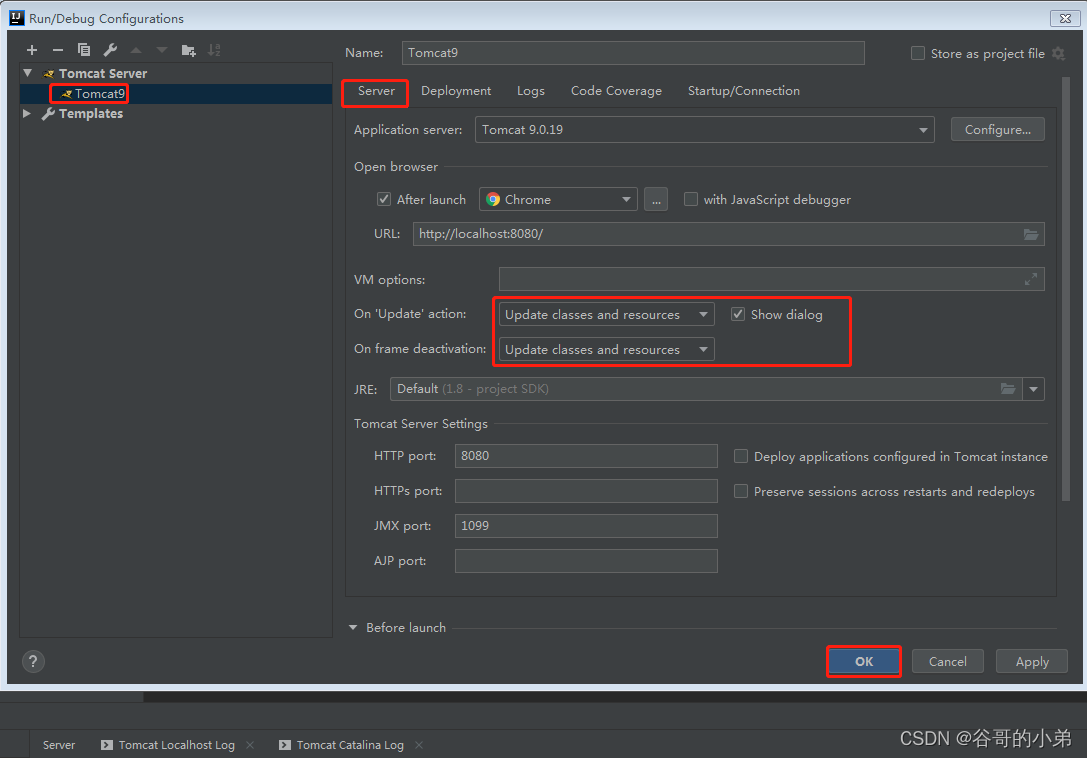Close the Tomcat Localhost Log tab

(250, 745)
